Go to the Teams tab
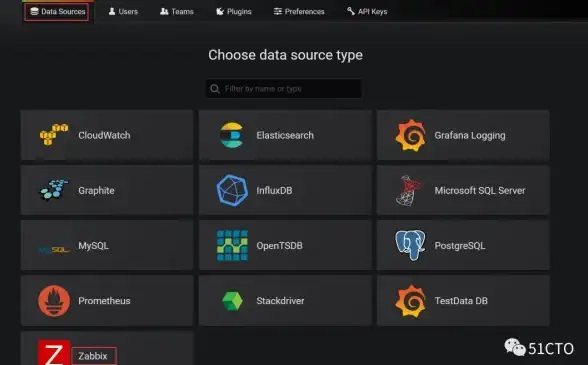Image resolution: width=588 pixels, height=365 pixels. coord(177,12)
